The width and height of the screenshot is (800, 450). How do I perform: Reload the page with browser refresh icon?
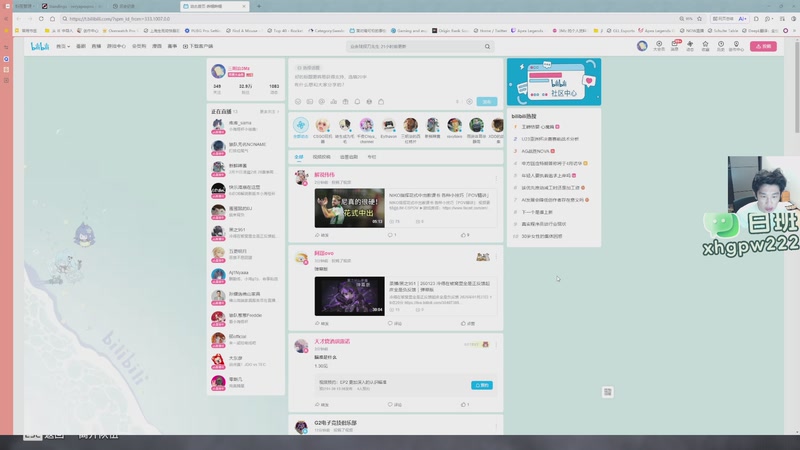[x=41, y=19]
